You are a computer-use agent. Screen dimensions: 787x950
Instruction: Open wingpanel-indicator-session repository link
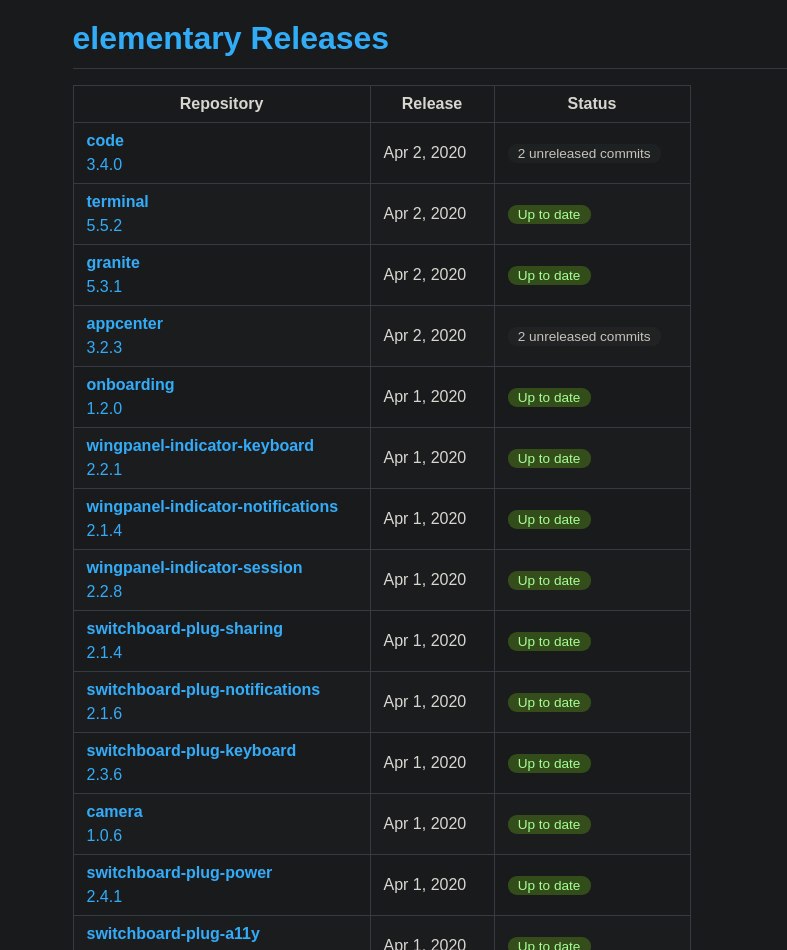(194, 568)
